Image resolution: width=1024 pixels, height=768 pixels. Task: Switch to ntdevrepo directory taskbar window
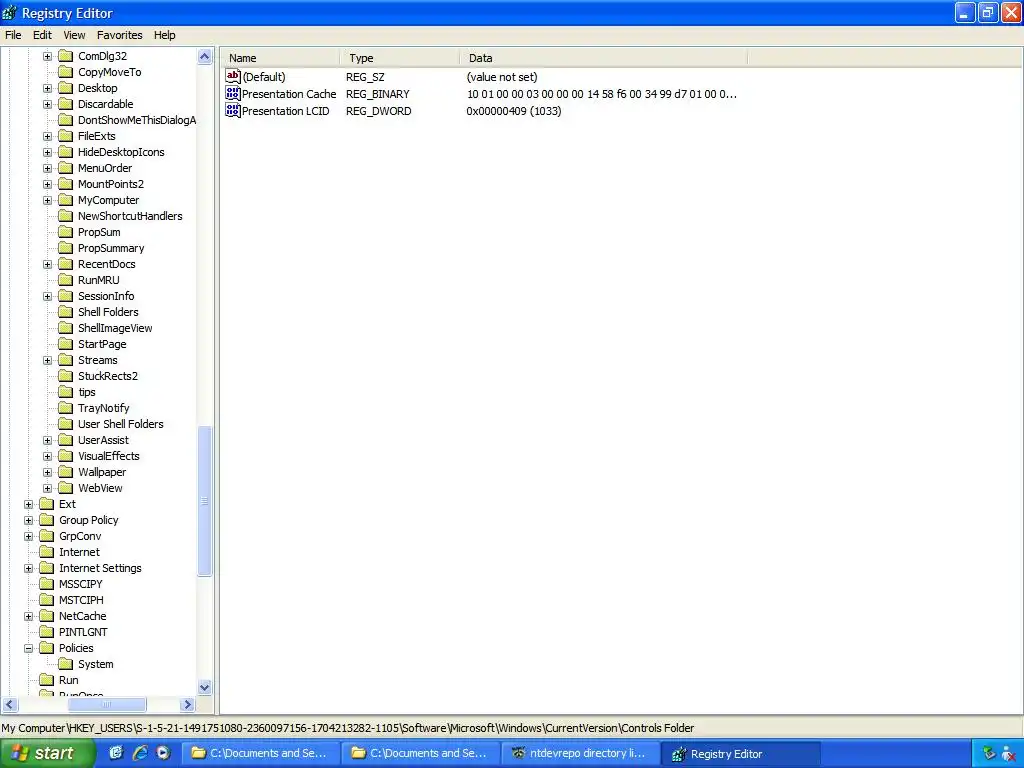click(580, 754)
